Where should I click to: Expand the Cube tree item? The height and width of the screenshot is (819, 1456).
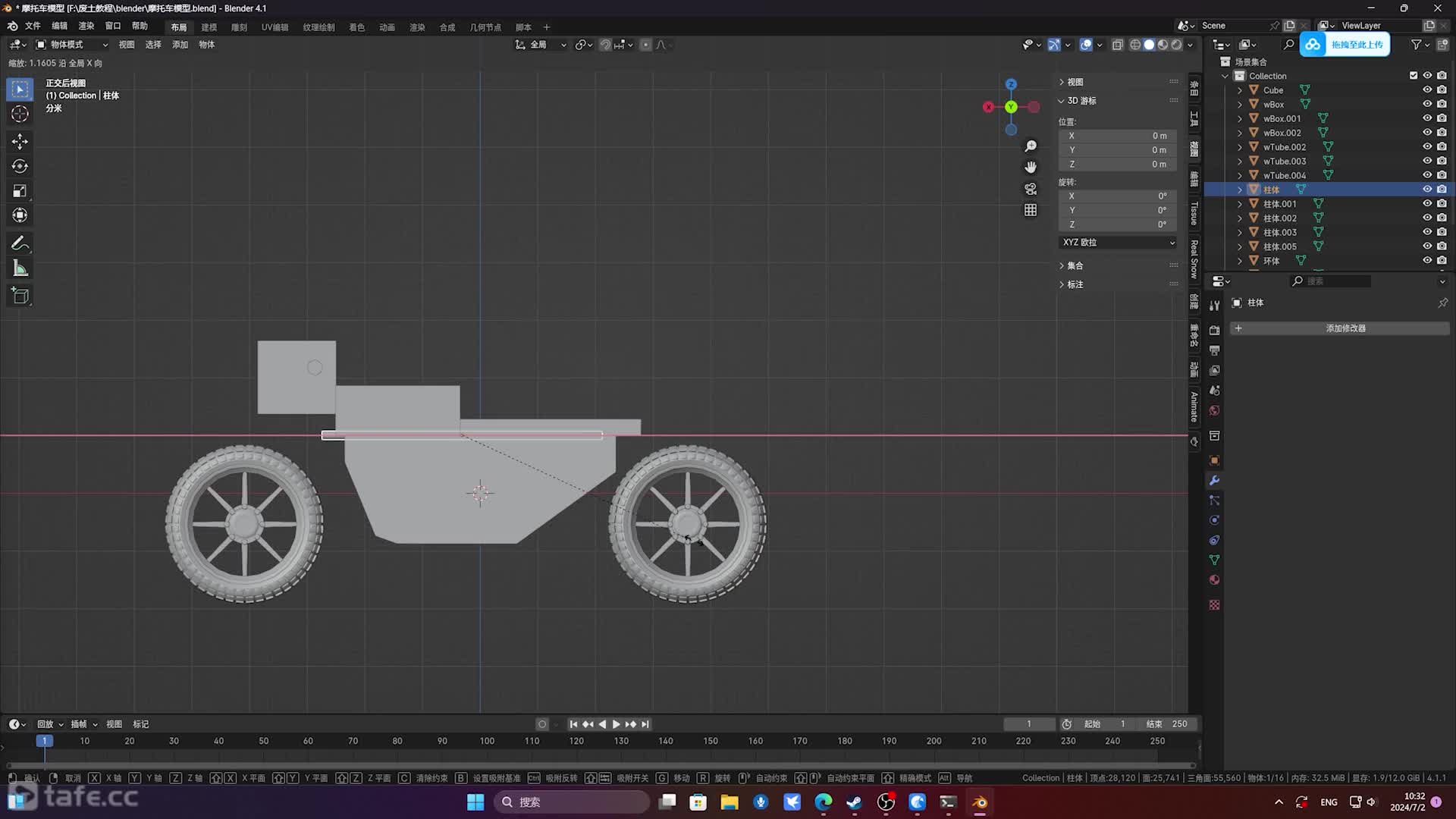(1240, 90)
